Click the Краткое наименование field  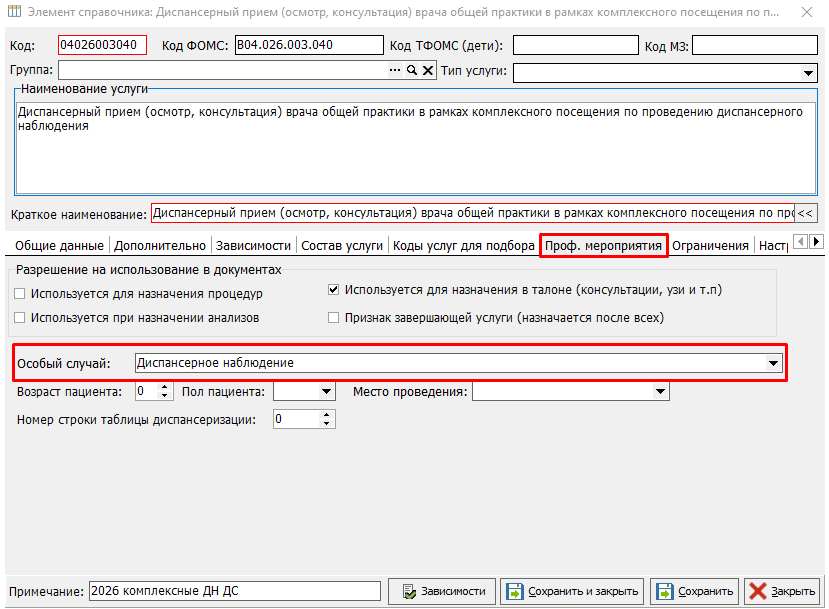click(473, 214)
